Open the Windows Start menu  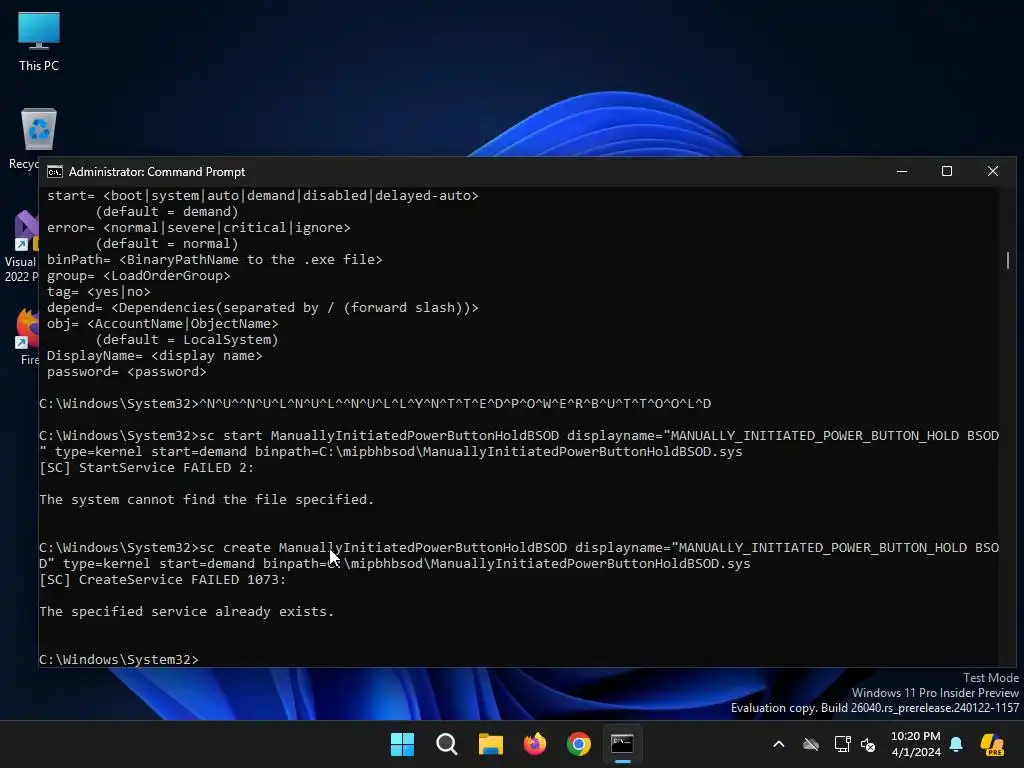(402, 744)
